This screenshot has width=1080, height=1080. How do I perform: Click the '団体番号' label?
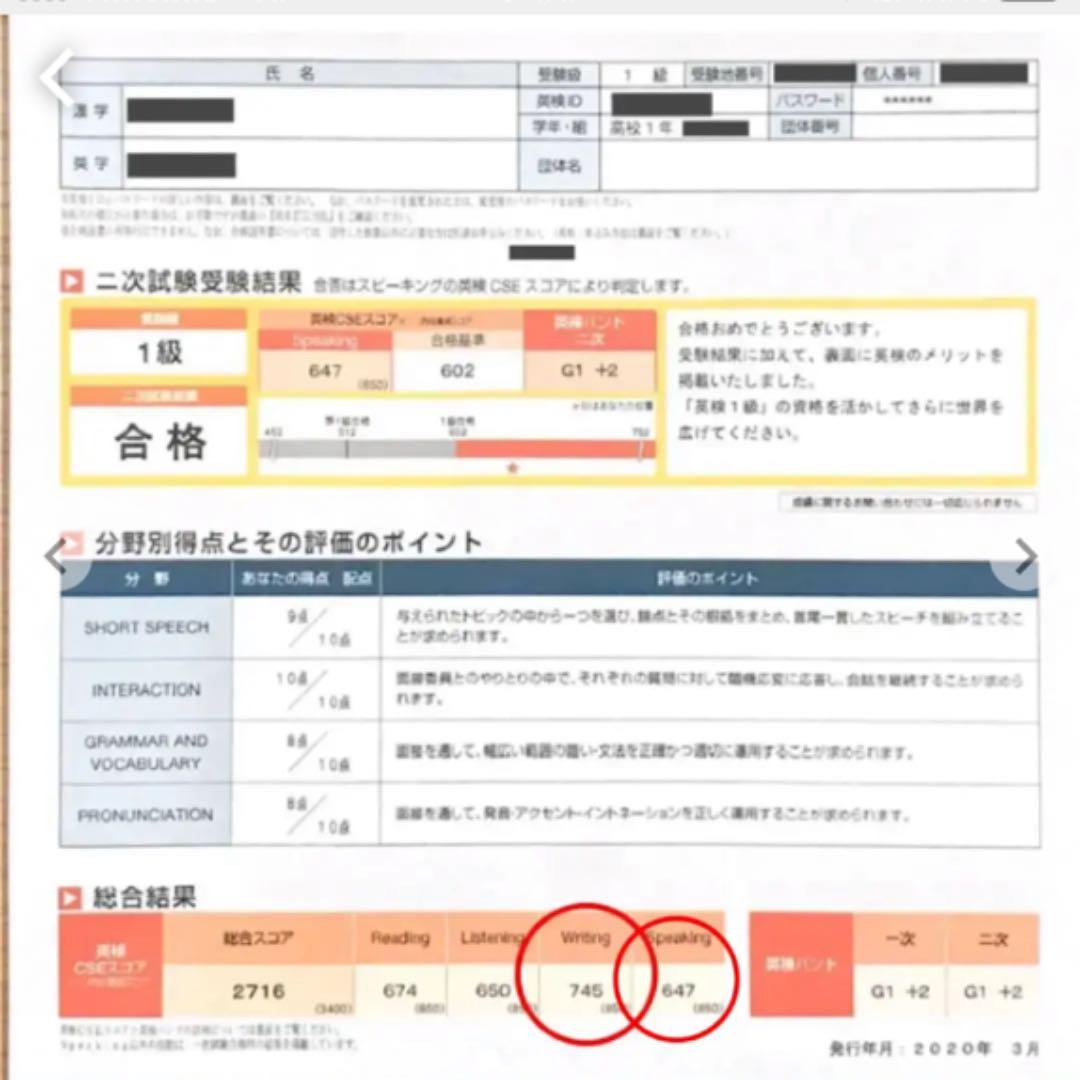pyautogui.click(x=810, y=127)
